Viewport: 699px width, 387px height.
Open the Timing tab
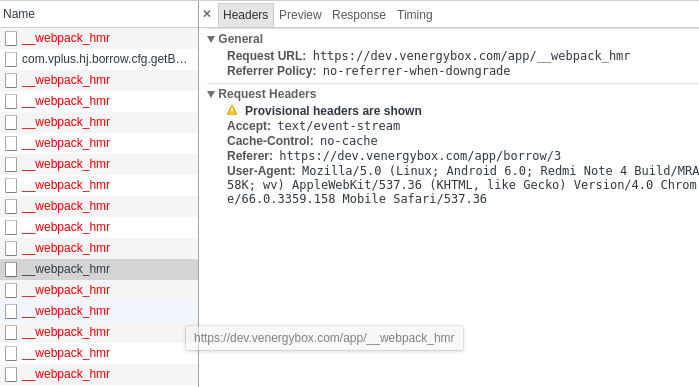pos(415,15)
